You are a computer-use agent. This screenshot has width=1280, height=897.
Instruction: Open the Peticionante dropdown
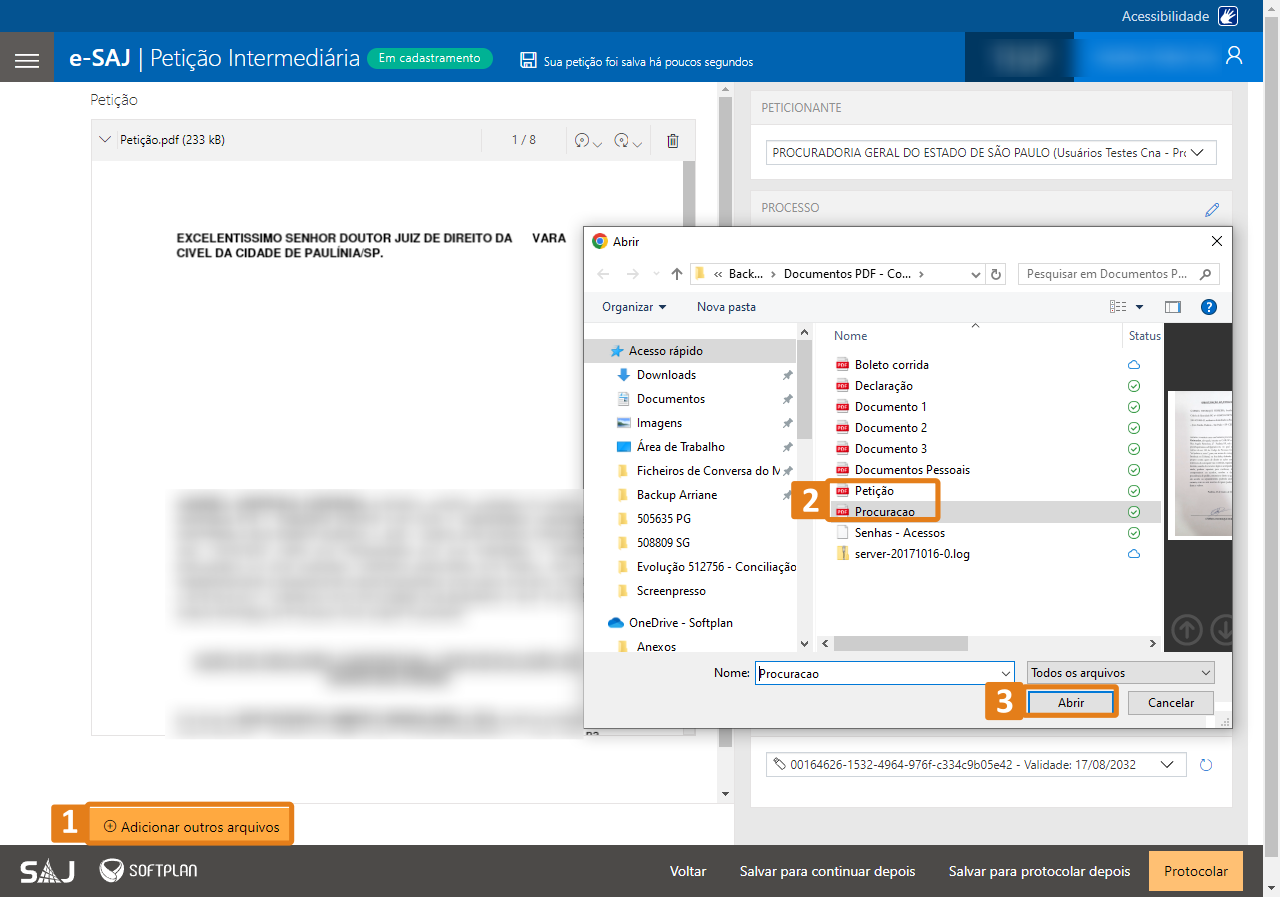point(993,153)
